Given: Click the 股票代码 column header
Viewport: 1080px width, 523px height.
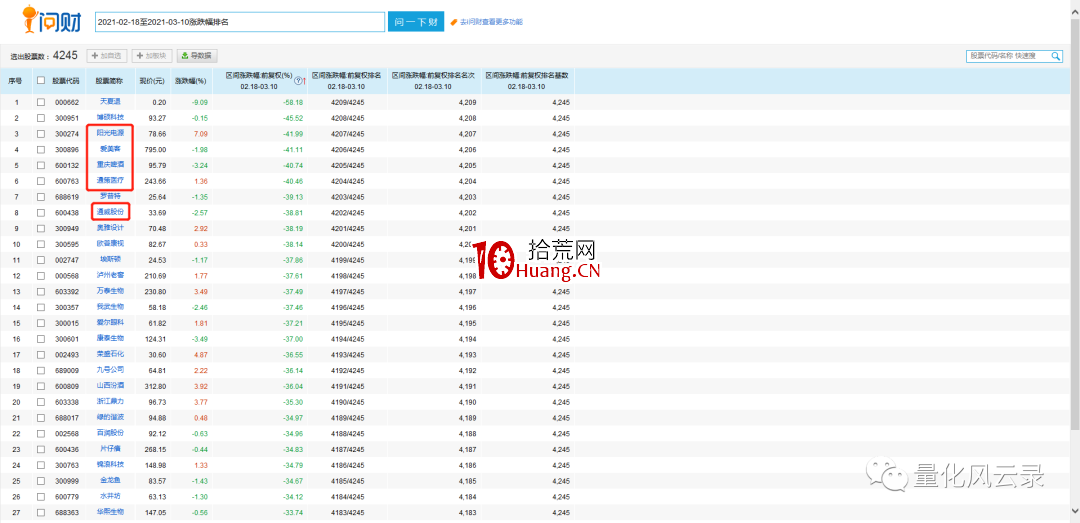Looking at the screenshot, I should coord(66,80).
